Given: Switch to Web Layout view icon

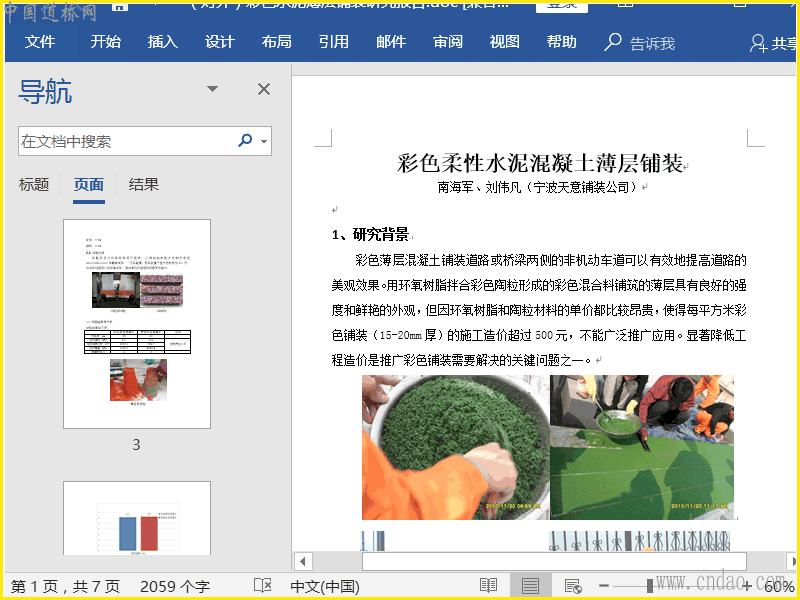Looking at the screenshot, I should pyautogui.click(x=573, y=586).
